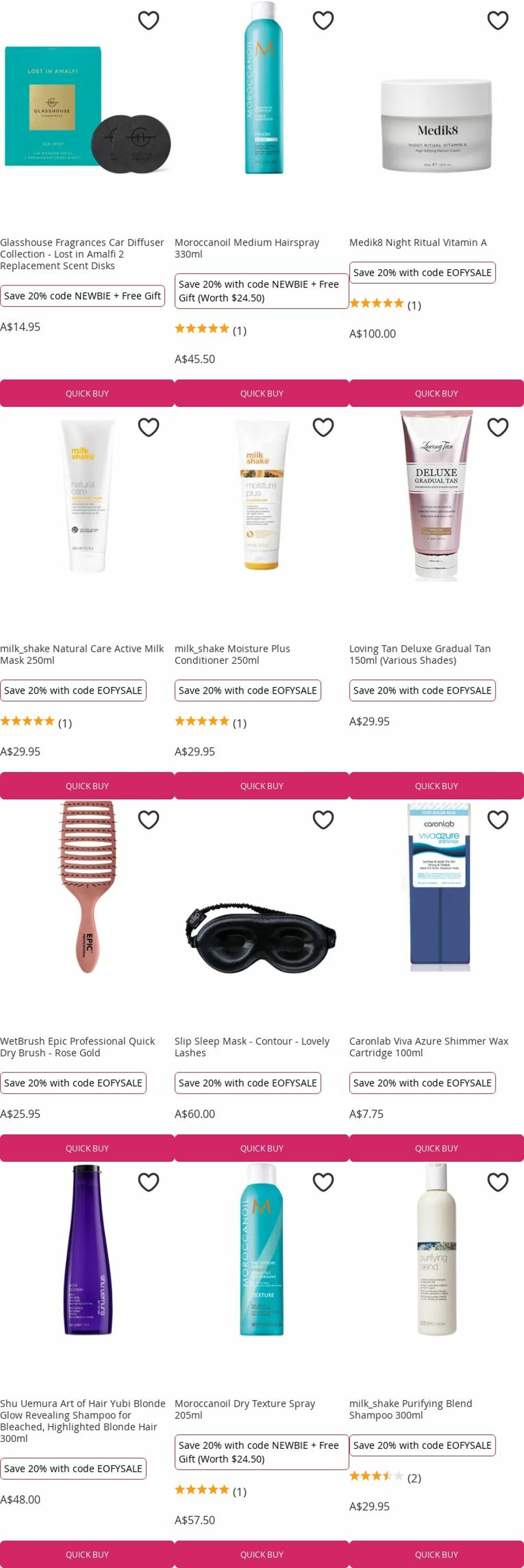Image resolution: width=524 pixels, height=1568 pixels.
Task: Toggle heart on Loving Tan Deluxe Gradual Tan
Action: click(x=498, y=428)
